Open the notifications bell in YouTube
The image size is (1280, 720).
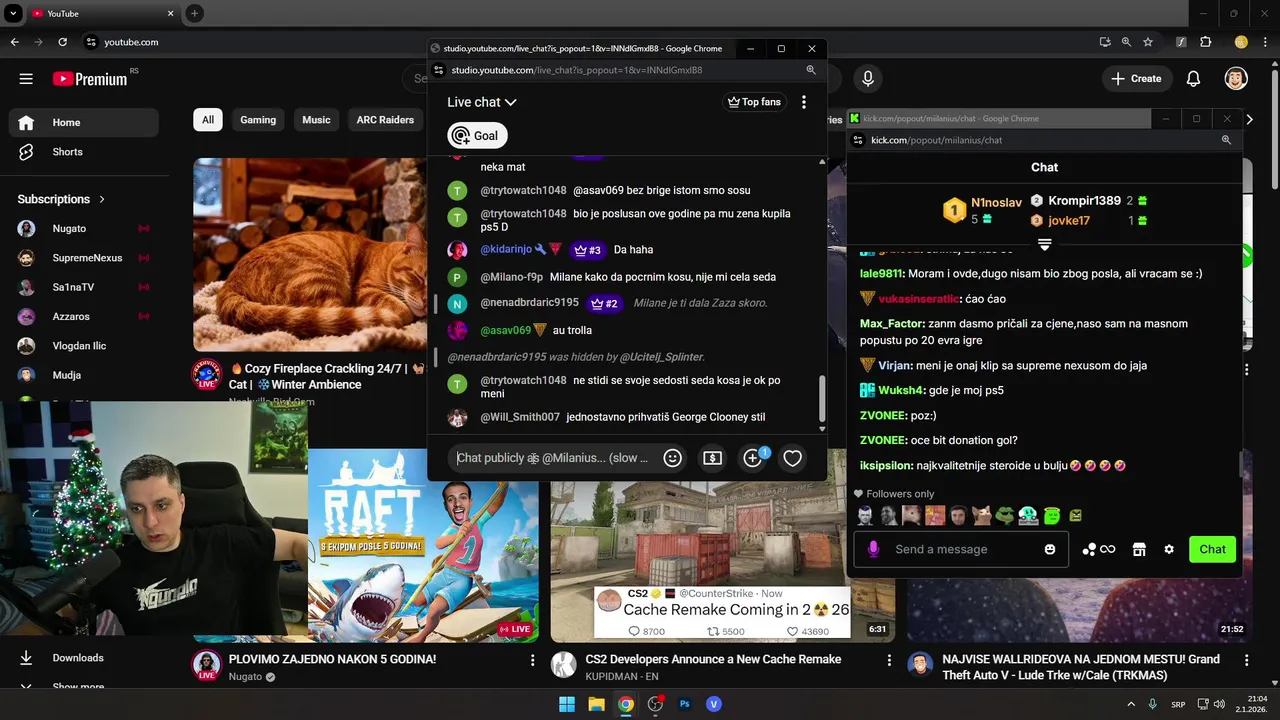coord(1193,78)
